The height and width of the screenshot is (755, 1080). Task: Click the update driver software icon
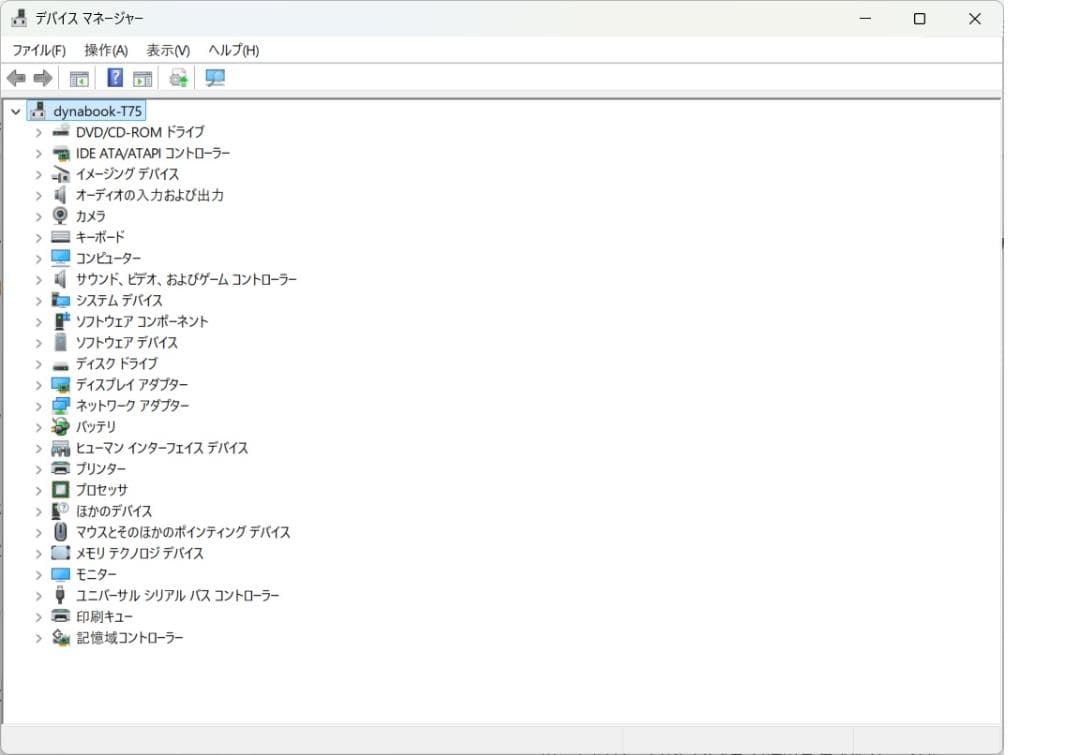(x=179, y=78)
